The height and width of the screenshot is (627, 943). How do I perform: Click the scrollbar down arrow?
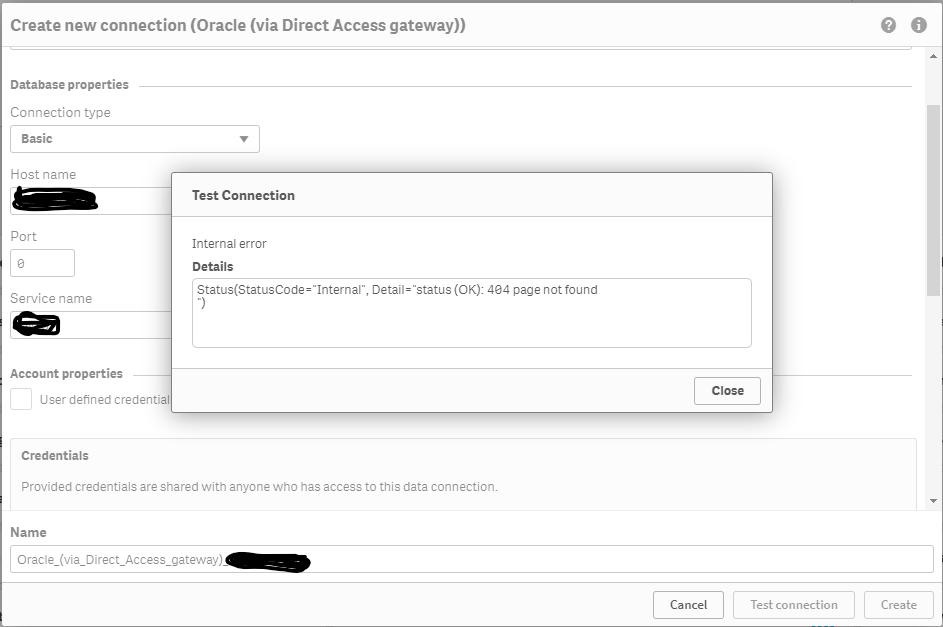click(934, 500)
